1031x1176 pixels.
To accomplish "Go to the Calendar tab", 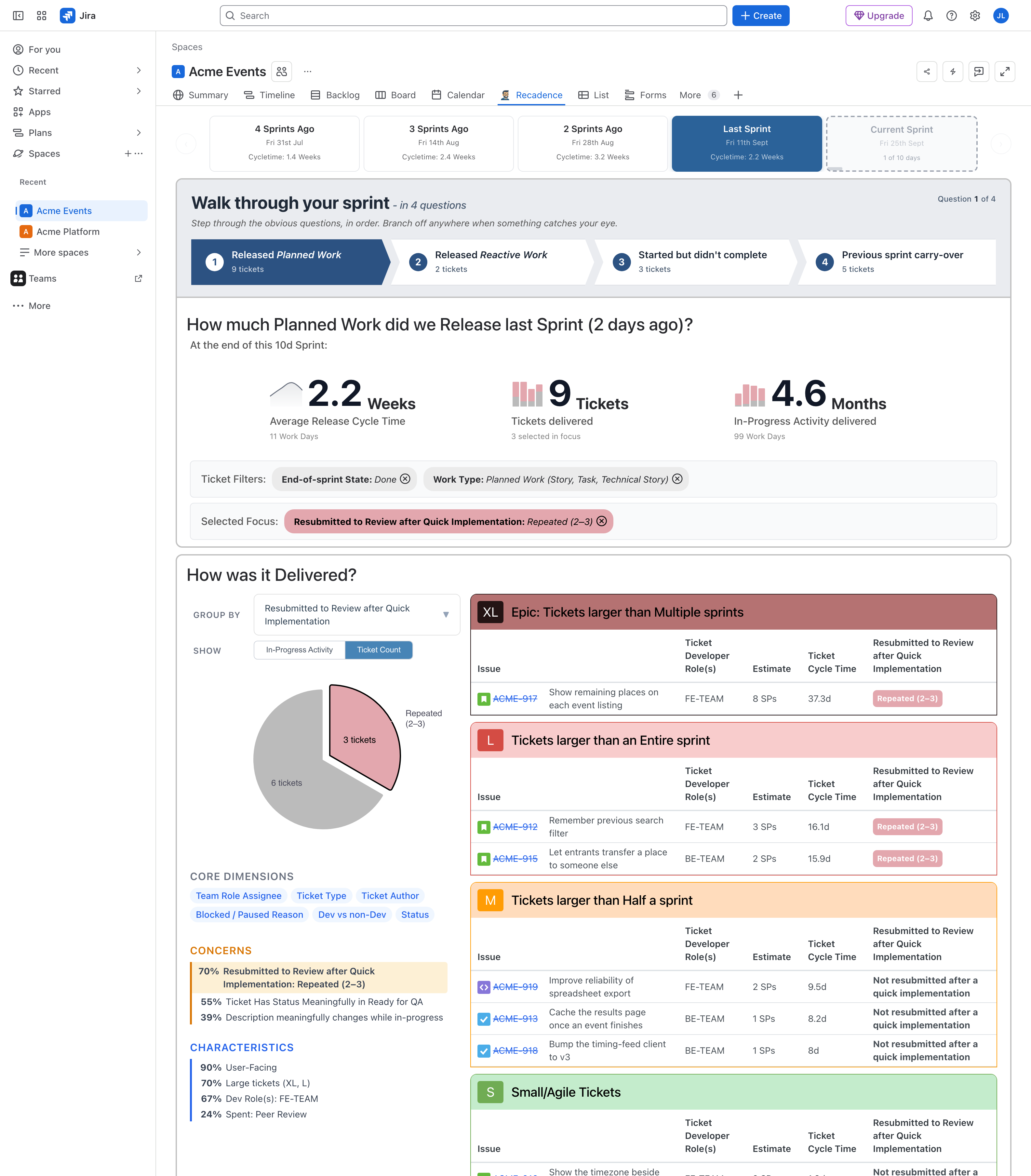I will click(x=458, y=95).
